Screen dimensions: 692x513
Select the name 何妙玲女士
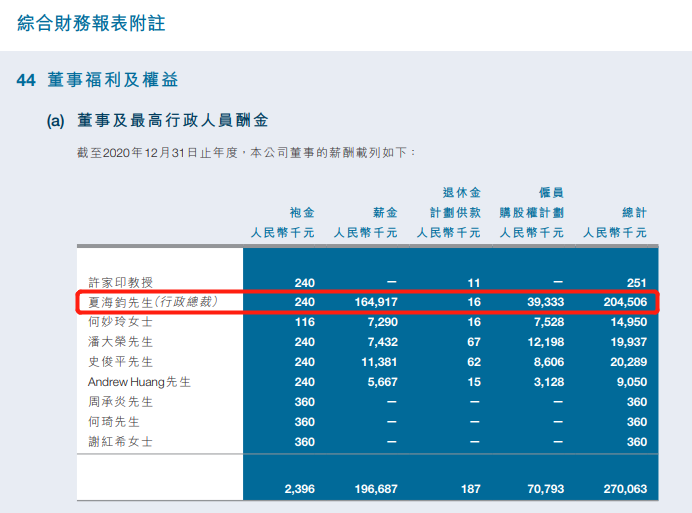[x=118, y=322]
